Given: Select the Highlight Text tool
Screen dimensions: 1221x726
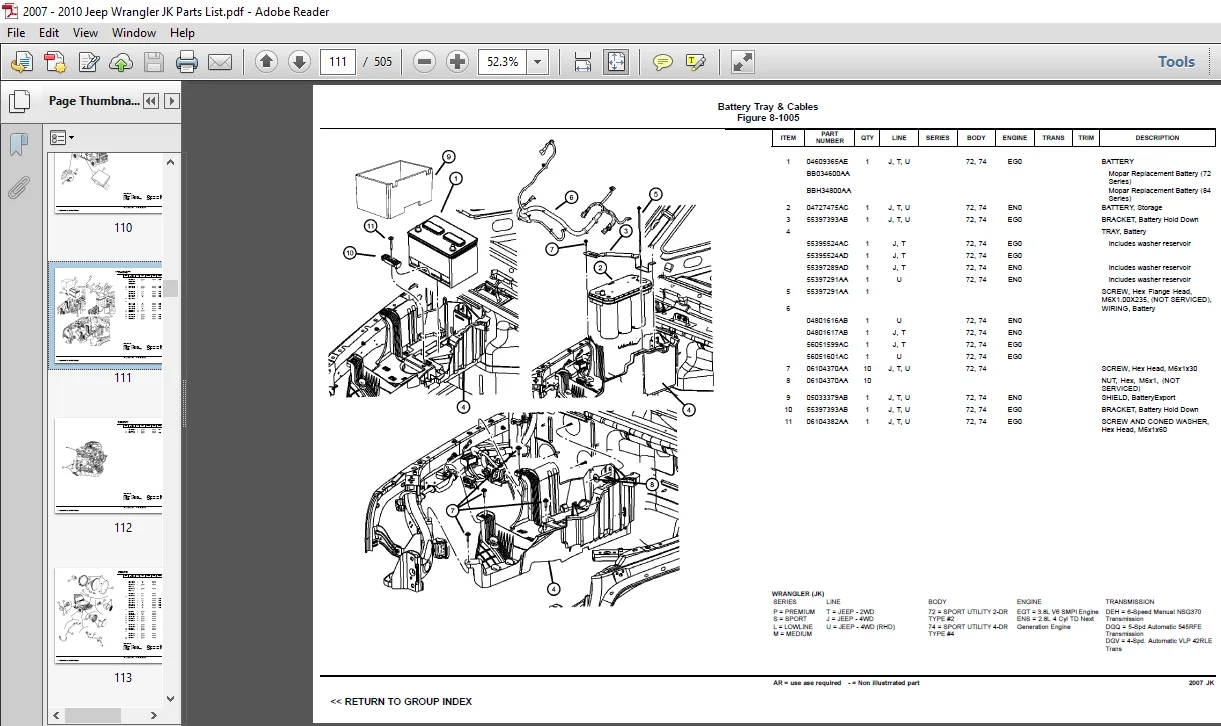Looking at the screenshot, I should [x=695, y=62].
